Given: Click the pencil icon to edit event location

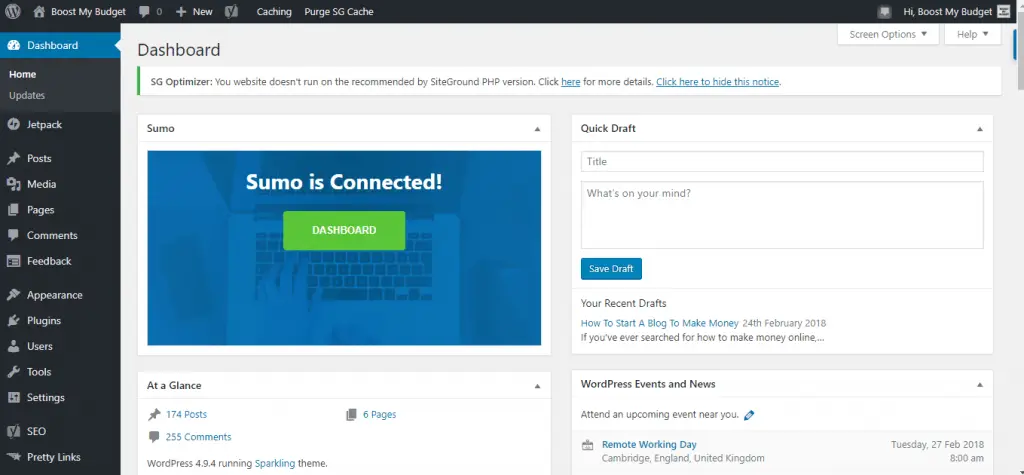Looking at the screenshot, I should (749, 415).
